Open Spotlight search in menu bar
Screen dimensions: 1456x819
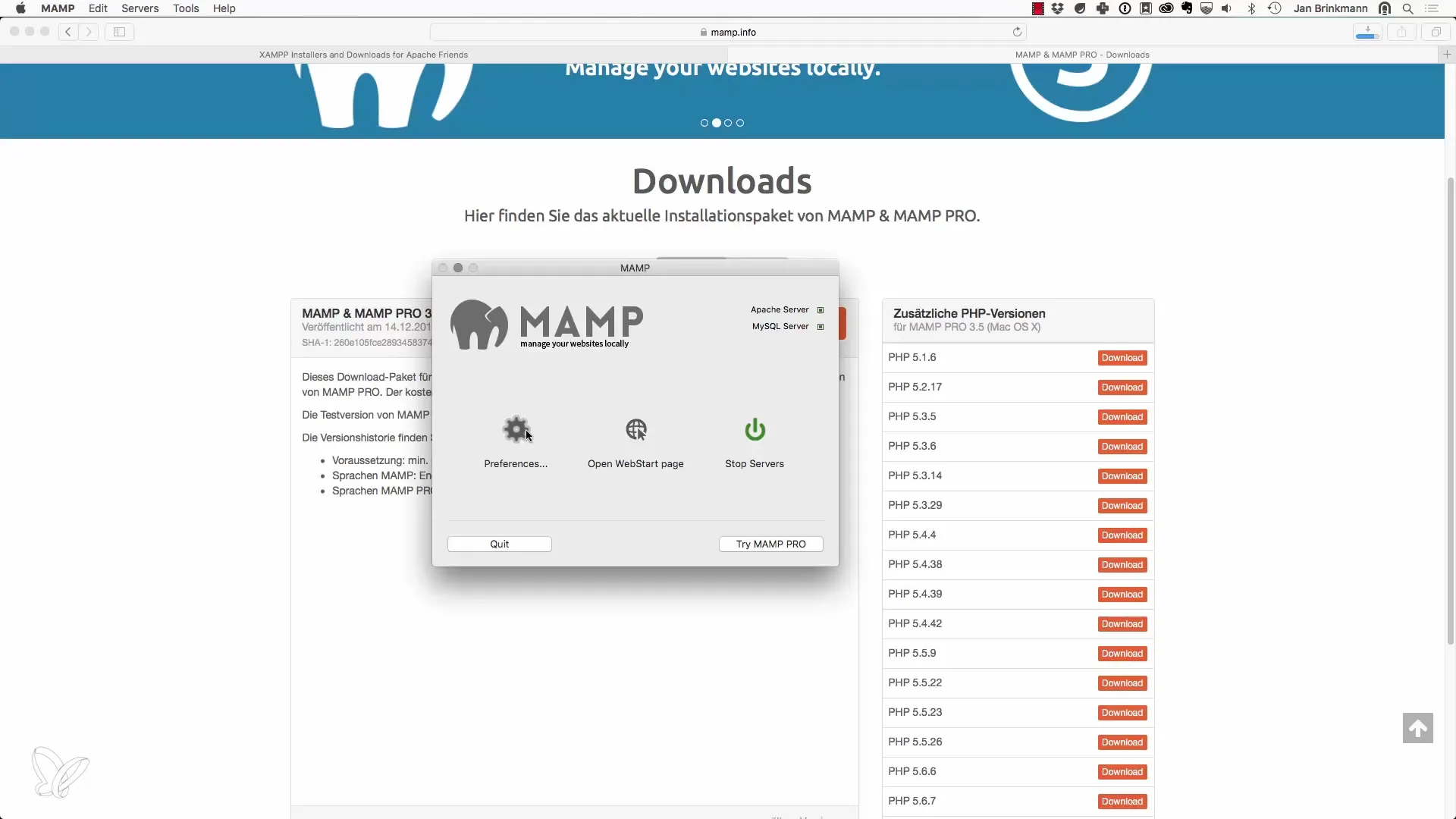tap(1407, 8)
